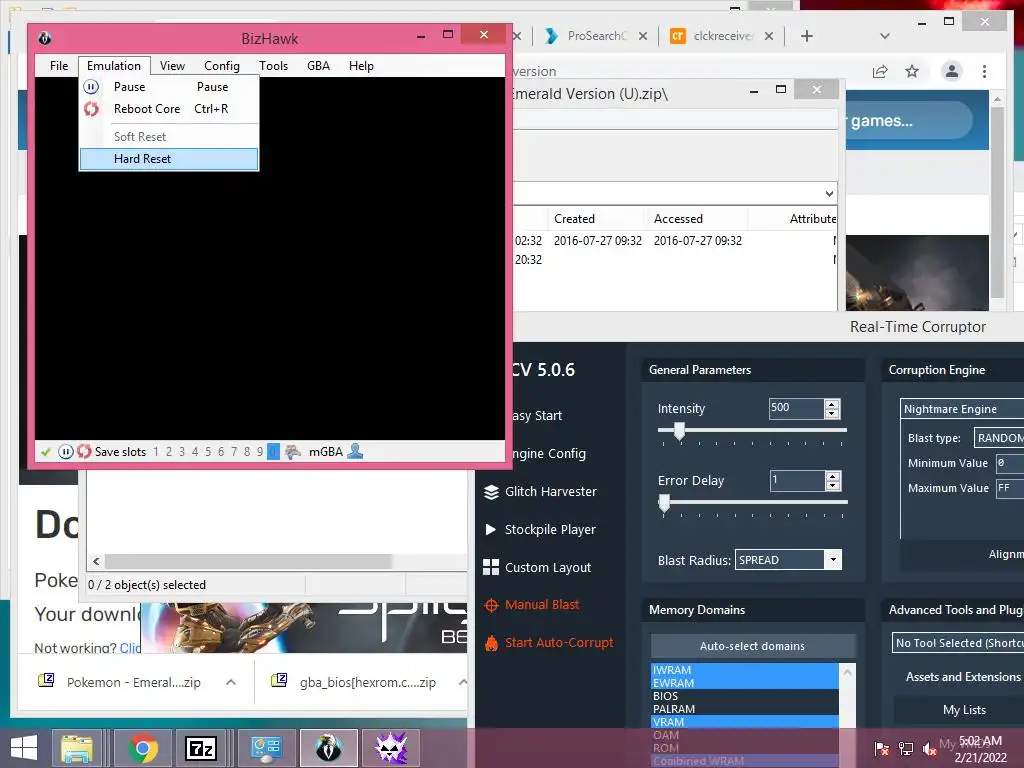1024x768 pixels.
Task: Expand Pokemon Emerald zip download options
Action: tap(231, 682)
